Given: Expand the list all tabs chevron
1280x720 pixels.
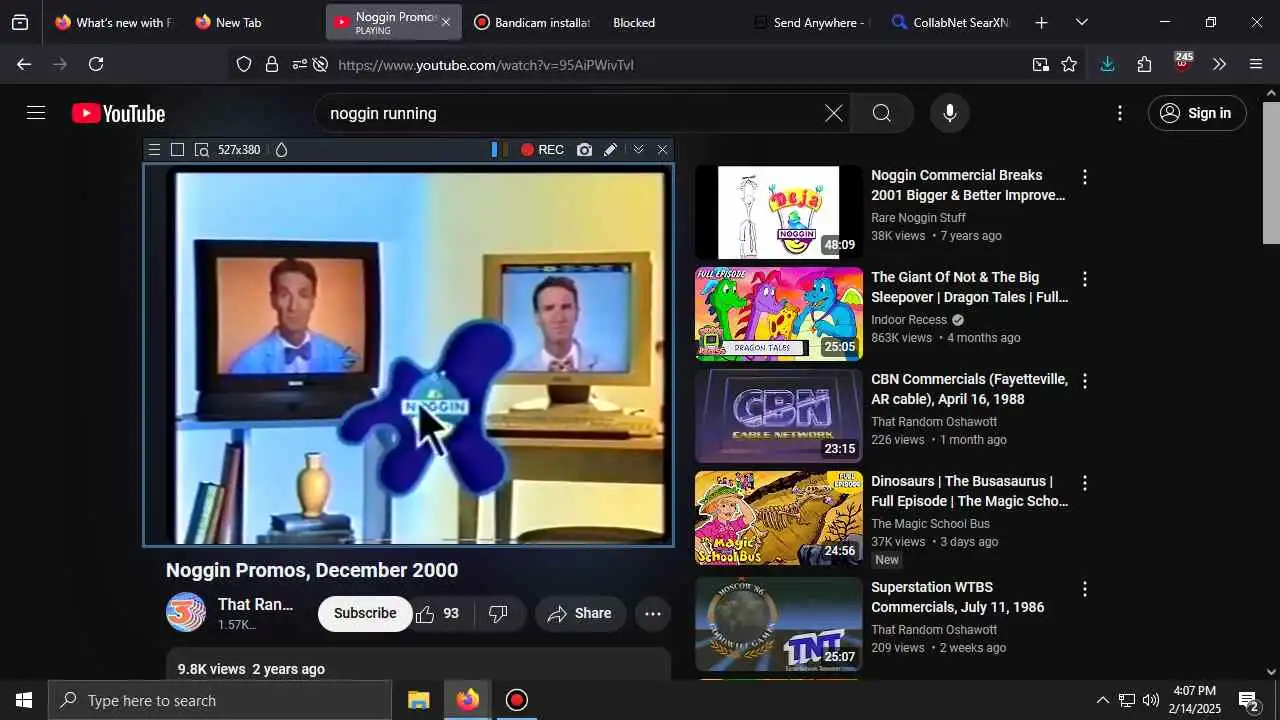Looking at the screenshot, I should point(1081,22).
